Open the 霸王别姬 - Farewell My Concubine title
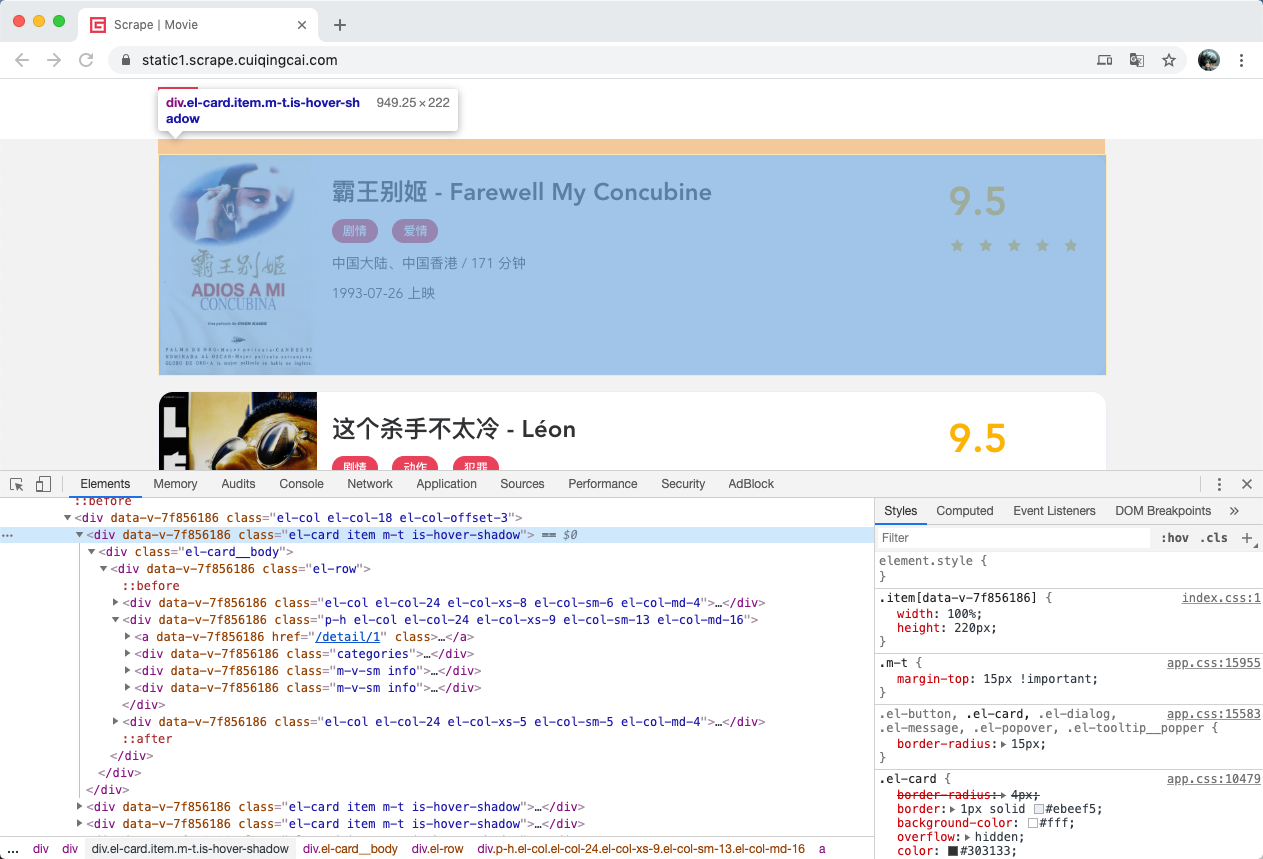 (x=522, y=192)
